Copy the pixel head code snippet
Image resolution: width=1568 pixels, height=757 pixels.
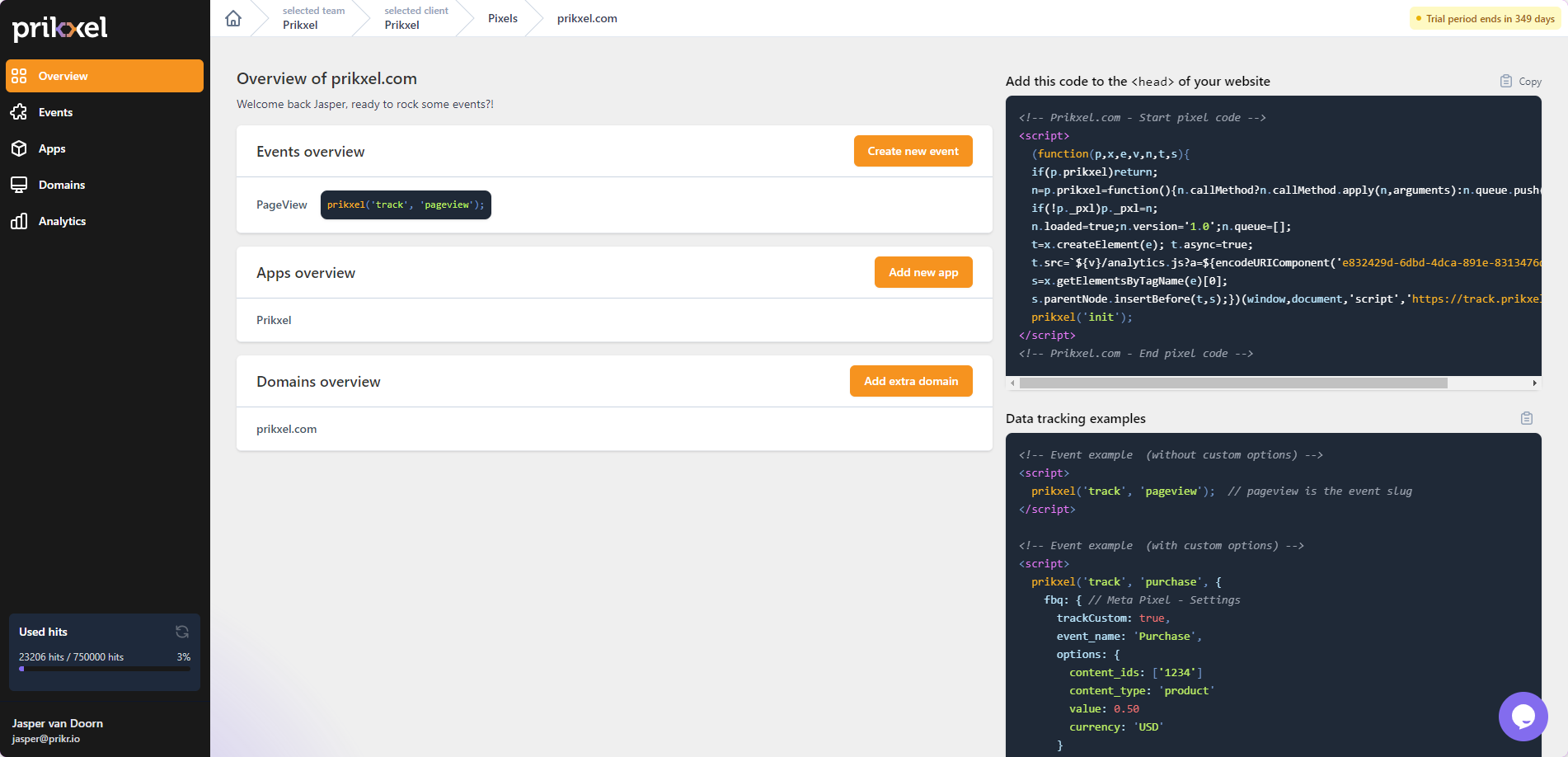(x=1520, y=81)
